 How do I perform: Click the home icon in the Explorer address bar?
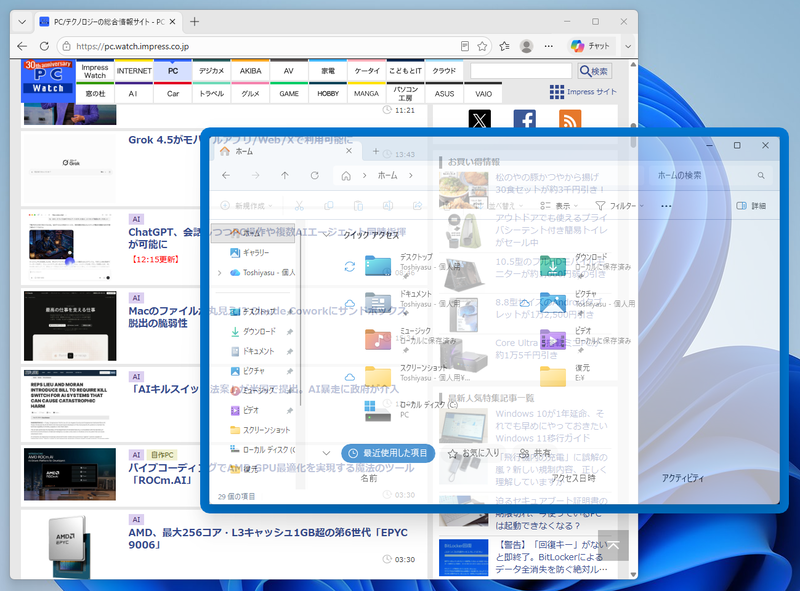click(x=346, y=176)
